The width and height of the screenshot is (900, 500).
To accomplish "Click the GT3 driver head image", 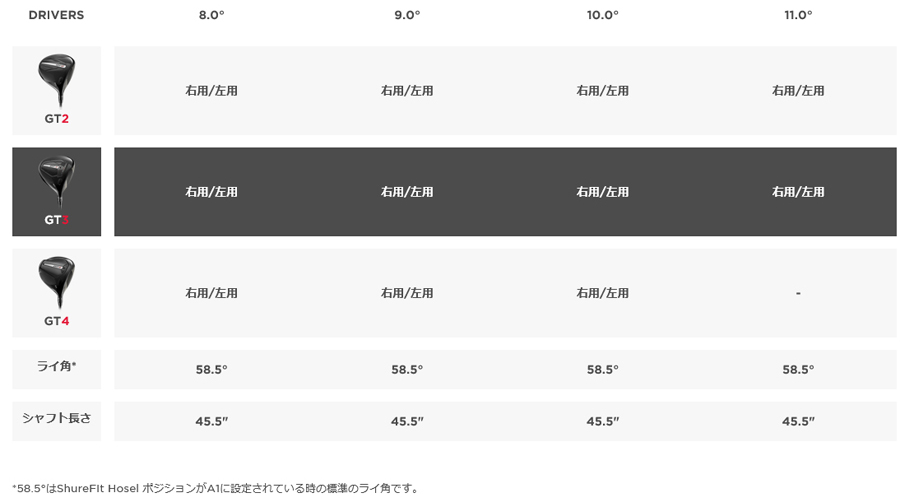I will tap(56, 180).
